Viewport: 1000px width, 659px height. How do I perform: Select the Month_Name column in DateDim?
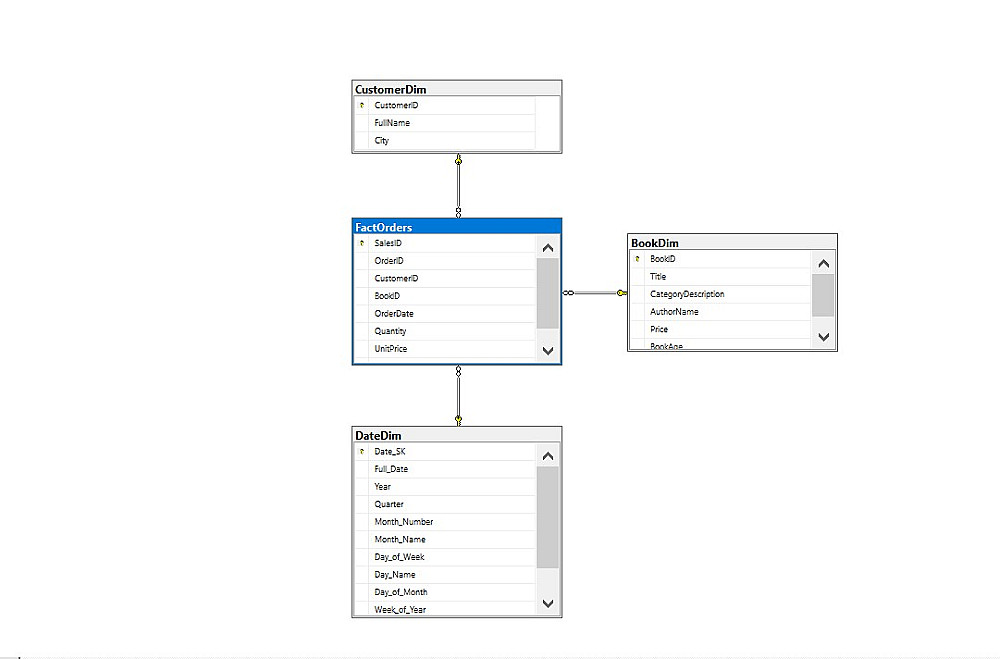445,540
